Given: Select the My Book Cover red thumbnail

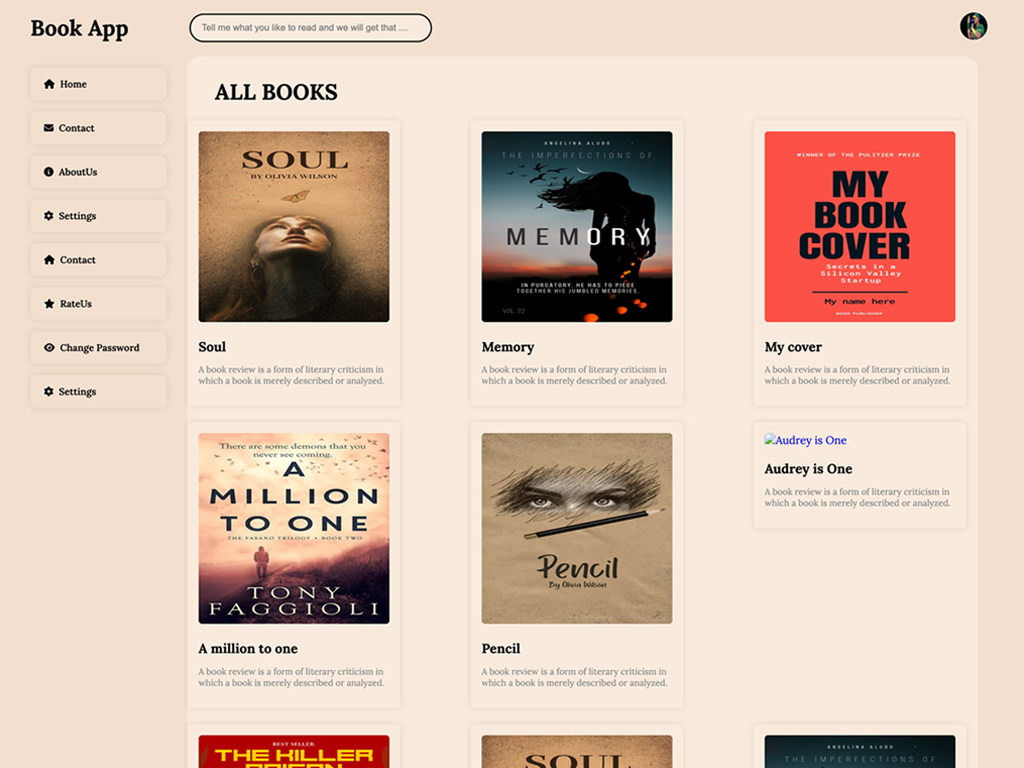Looking at the screenshot, I should point(860,227).
